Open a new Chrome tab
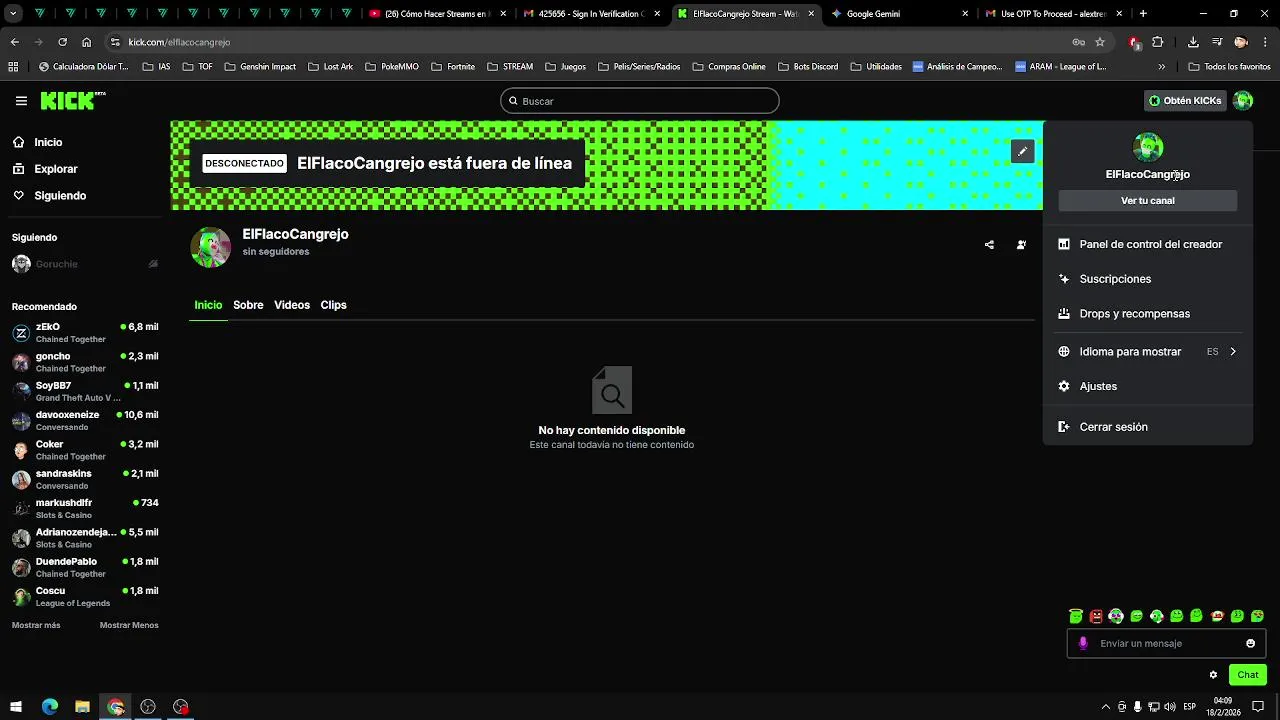Screen dimensions: 1280x720 (x=1143, y=14)
